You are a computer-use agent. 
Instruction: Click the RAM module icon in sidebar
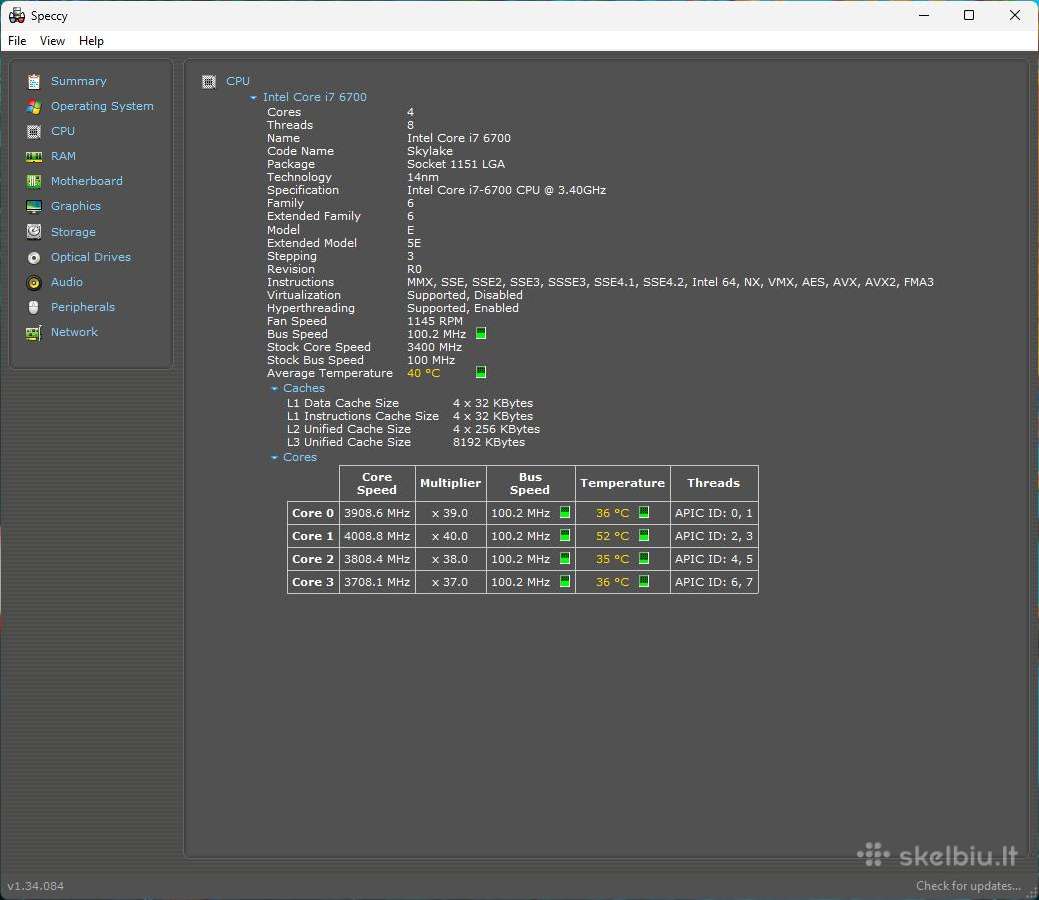coord(34,156)
